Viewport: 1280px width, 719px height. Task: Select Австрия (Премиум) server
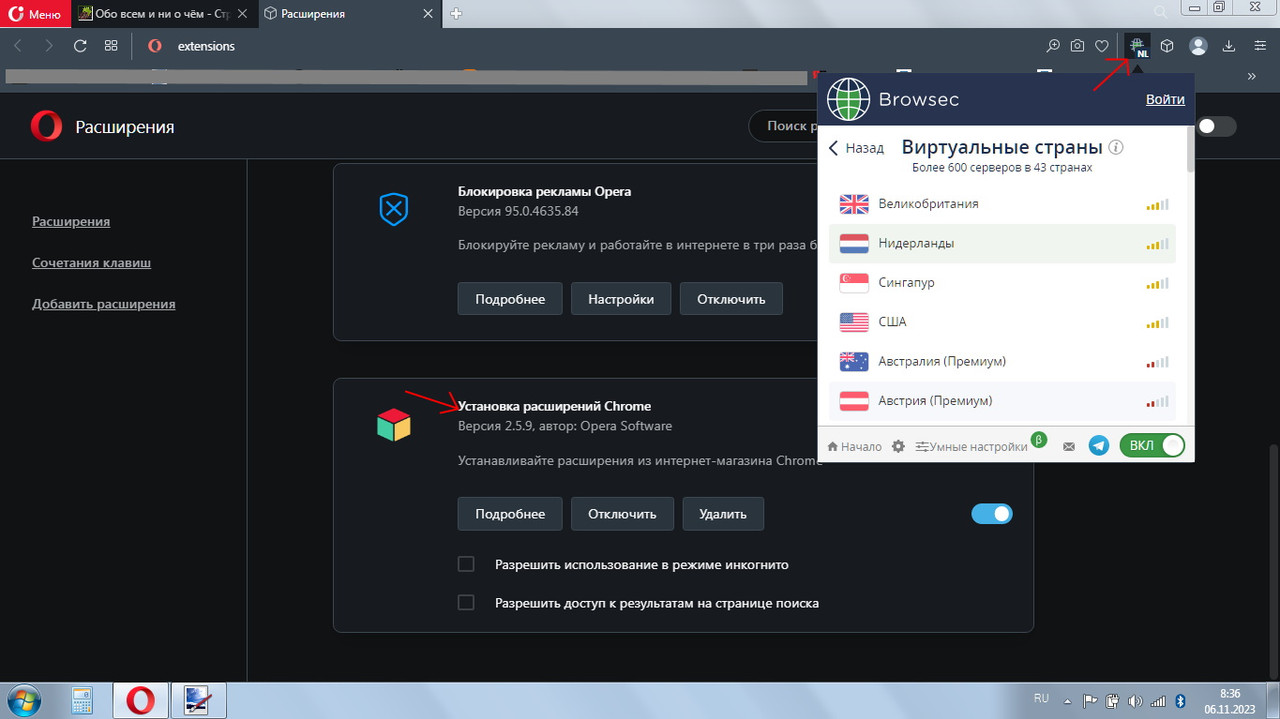coord(1002,400)
